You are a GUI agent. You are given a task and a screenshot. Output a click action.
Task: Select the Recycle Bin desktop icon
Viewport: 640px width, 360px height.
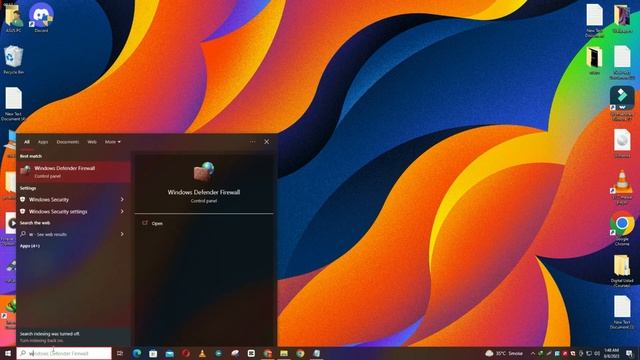coord(13,60)
